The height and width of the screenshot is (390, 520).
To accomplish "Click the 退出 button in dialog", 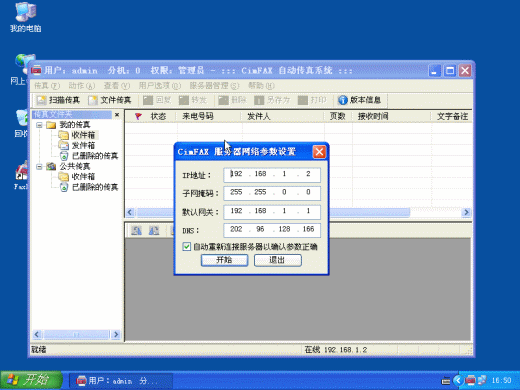I will [x=278, y=260].
